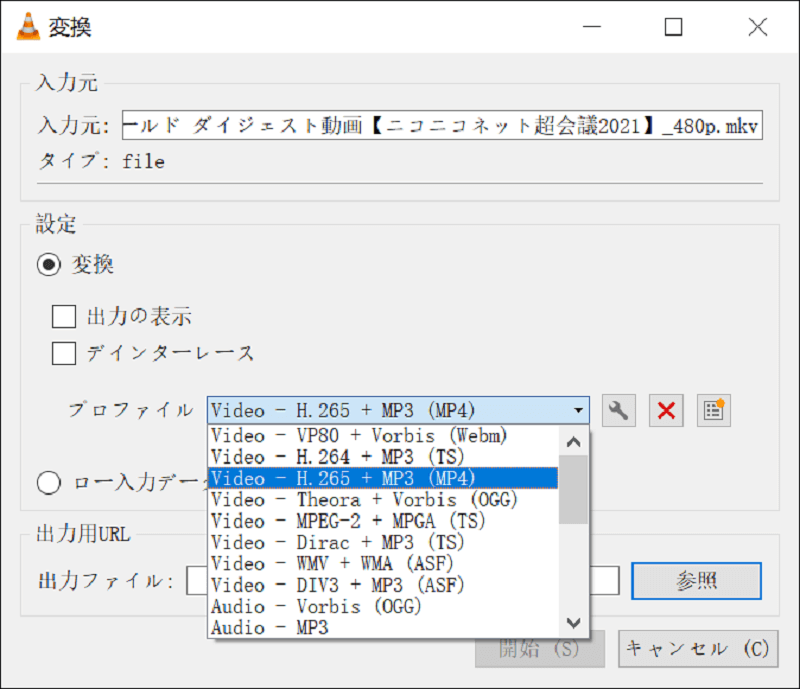800x689 pixels.
Task: Click profile list scroll down arrow
Action: [573, 623]
